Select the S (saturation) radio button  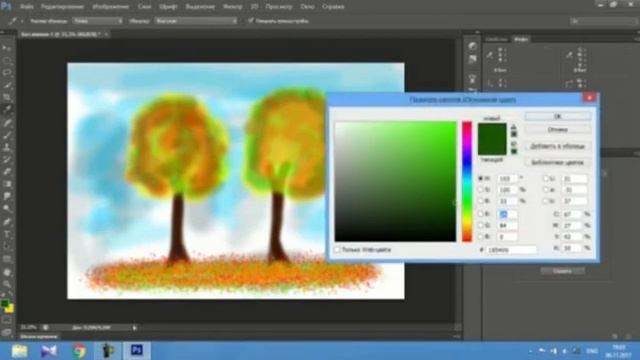point(481,189)
